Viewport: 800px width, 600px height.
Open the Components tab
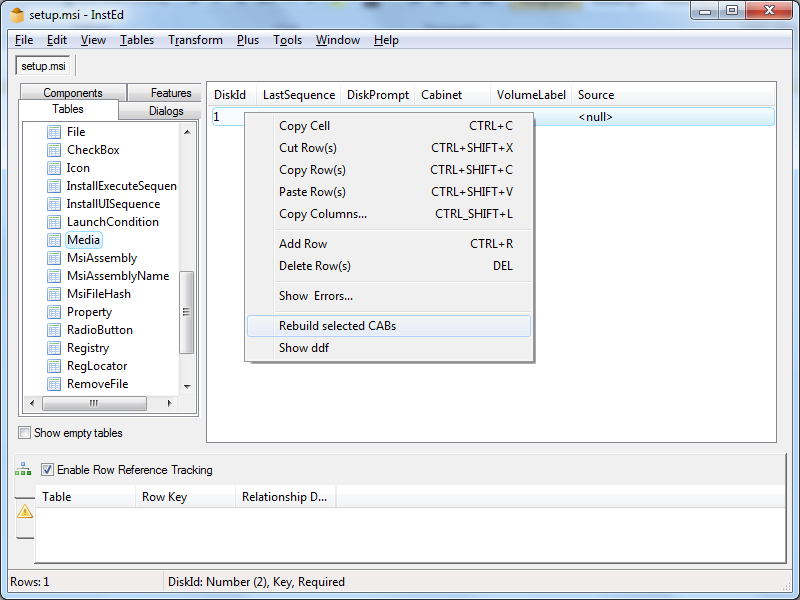(x=73, y=93)
